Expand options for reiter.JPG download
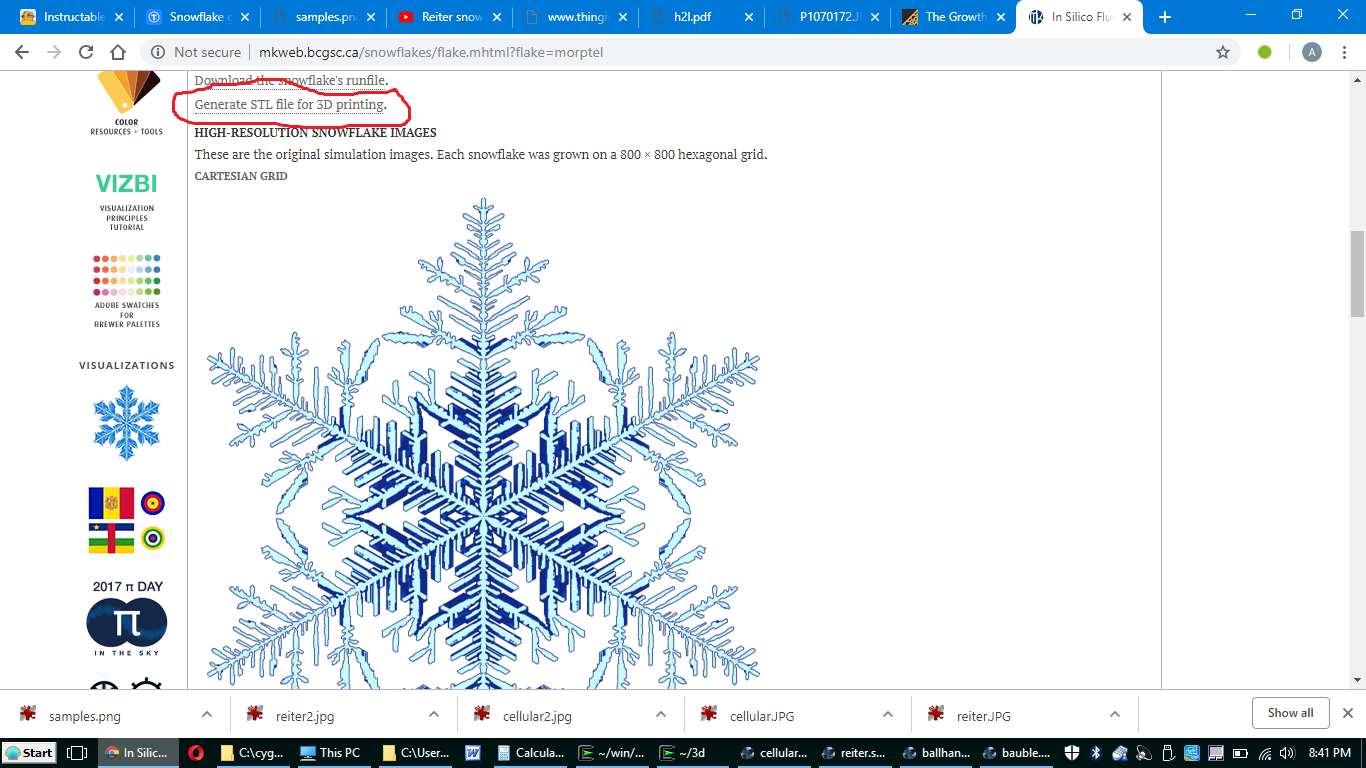Viewport: 1366px width, 768px height. (1115, 714)
